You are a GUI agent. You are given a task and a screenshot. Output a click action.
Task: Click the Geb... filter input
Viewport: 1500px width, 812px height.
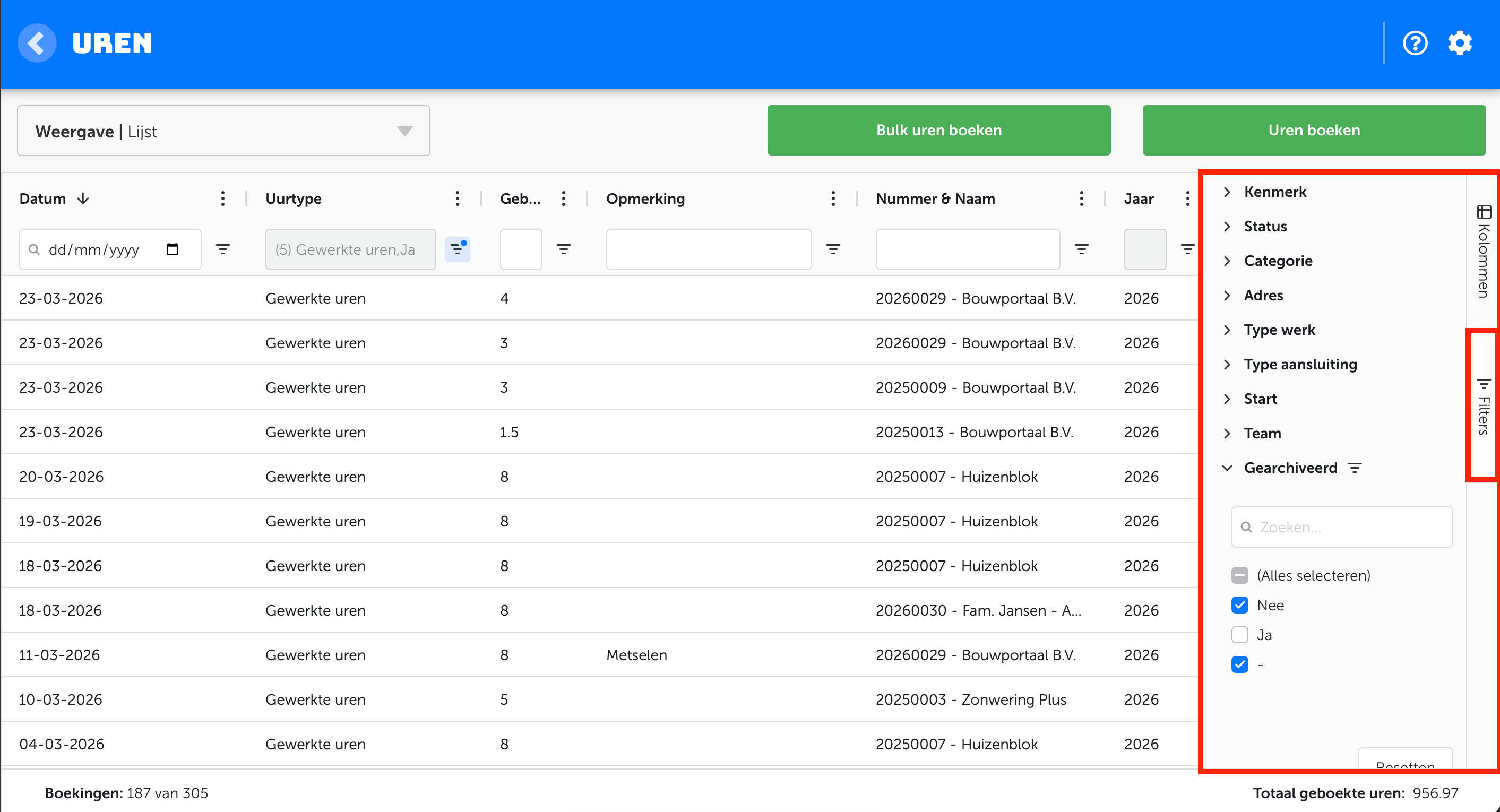point(521,249)
